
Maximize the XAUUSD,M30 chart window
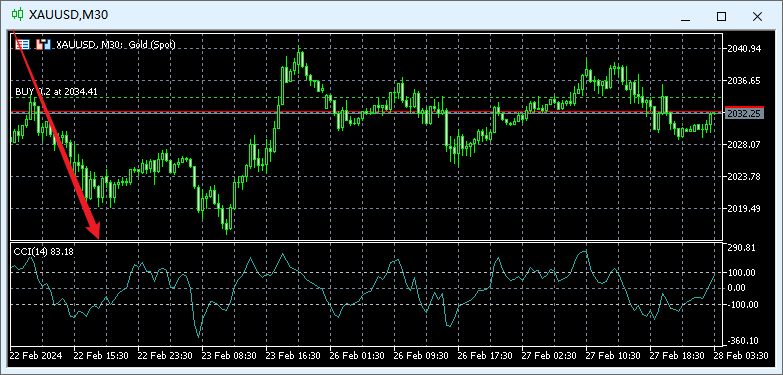tap(721, 16)
